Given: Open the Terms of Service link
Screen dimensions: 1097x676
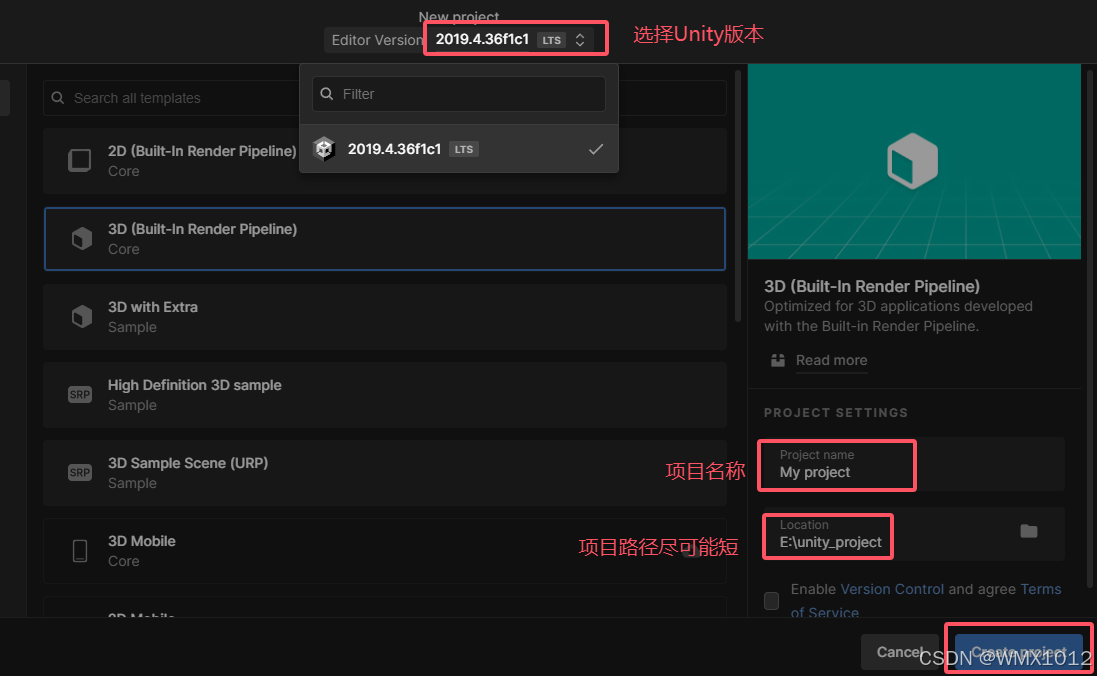Looking at the screenshot, I should [1040, 589].
